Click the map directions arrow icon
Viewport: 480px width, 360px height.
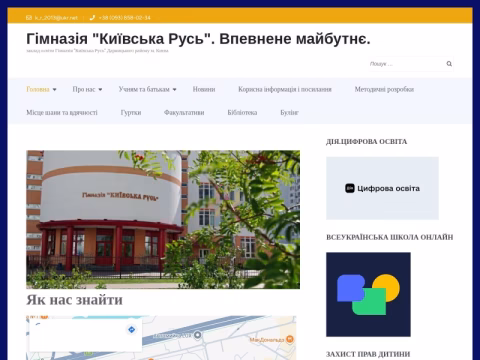tap(132, 330)
